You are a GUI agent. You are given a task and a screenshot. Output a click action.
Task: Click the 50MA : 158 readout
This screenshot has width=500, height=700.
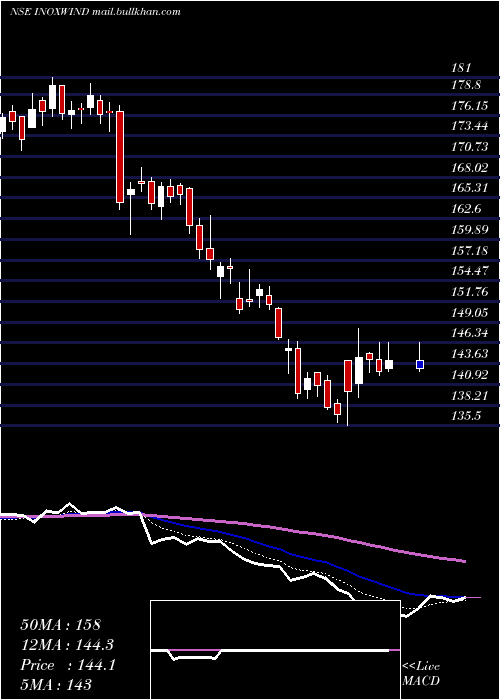(61, 625)
